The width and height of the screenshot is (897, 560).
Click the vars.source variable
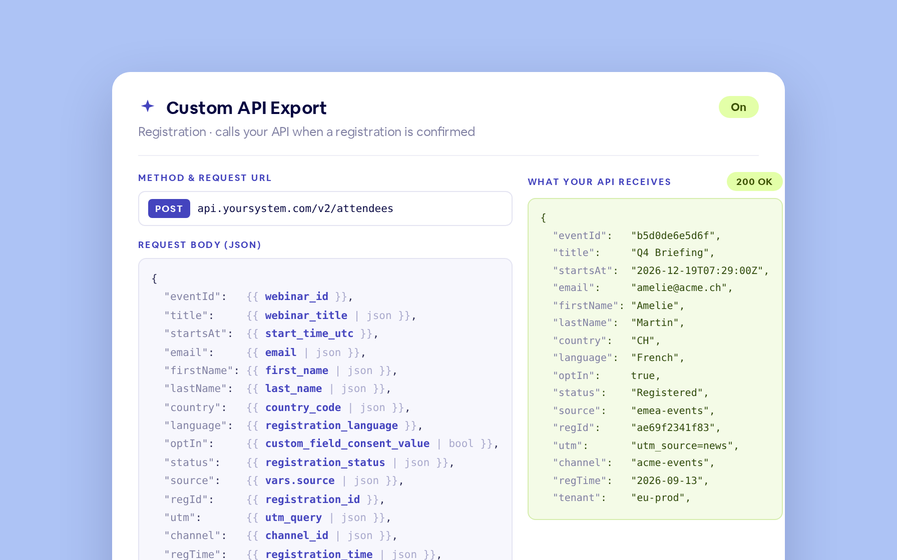(x=299, y=480)
